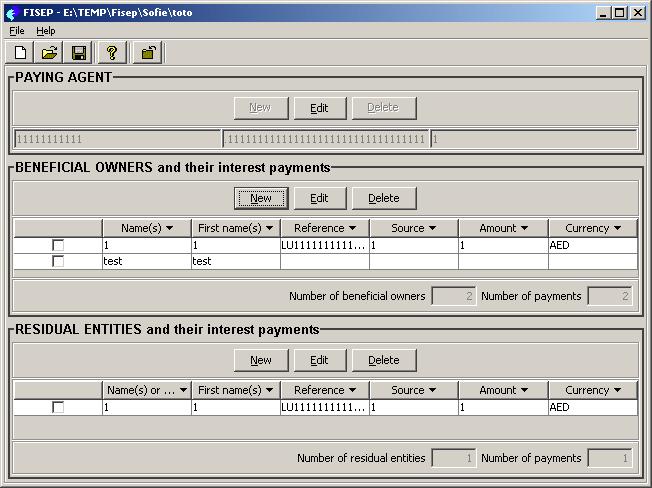The width and height of the screenshot is (652, 488).
Task: Click the unlock padlock toolbar icon
Action: pyautogui.click(x=147, y=53)
